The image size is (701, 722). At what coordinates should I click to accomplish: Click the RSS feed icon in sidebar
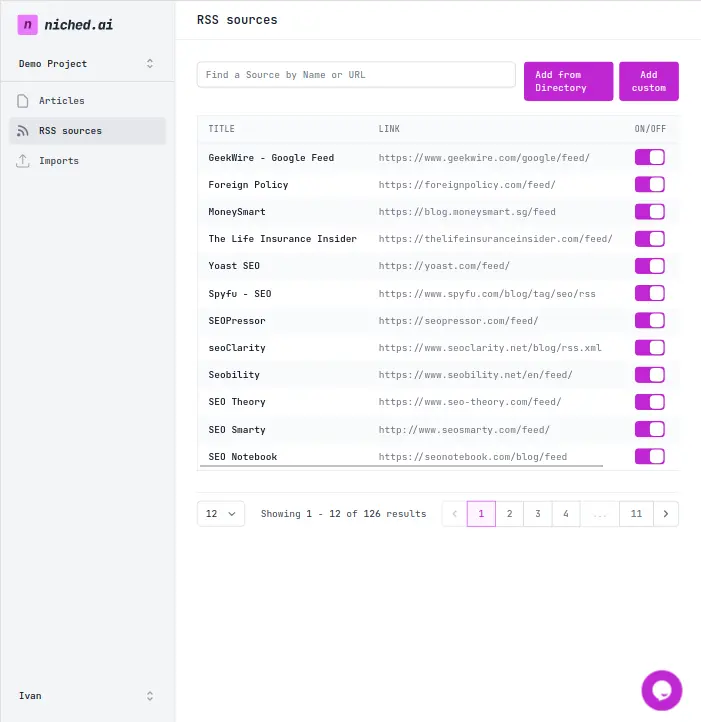pyautogui.click(x=23, y=131)
